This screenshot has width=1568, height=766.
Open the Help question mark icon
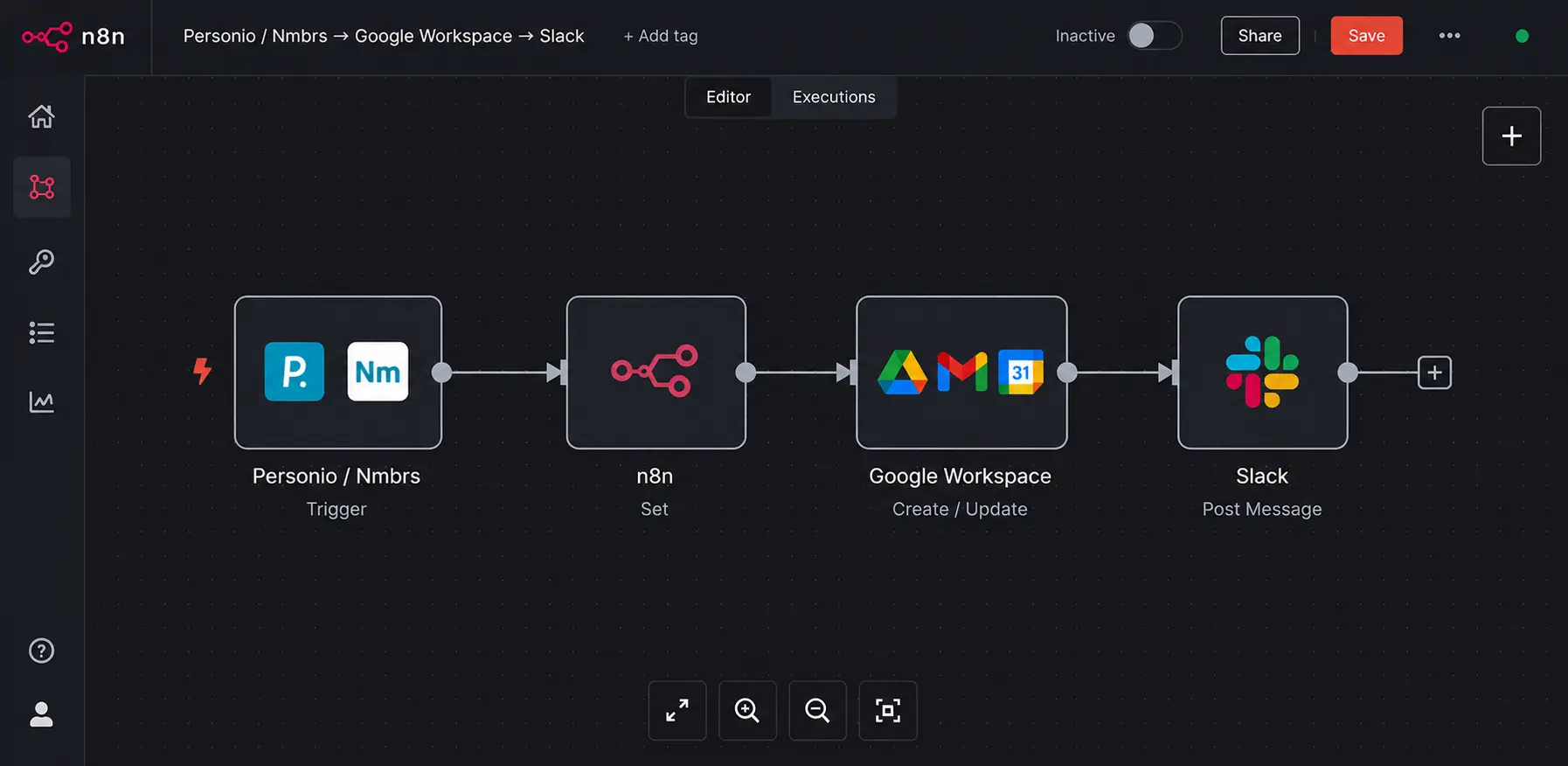point(41,651)
